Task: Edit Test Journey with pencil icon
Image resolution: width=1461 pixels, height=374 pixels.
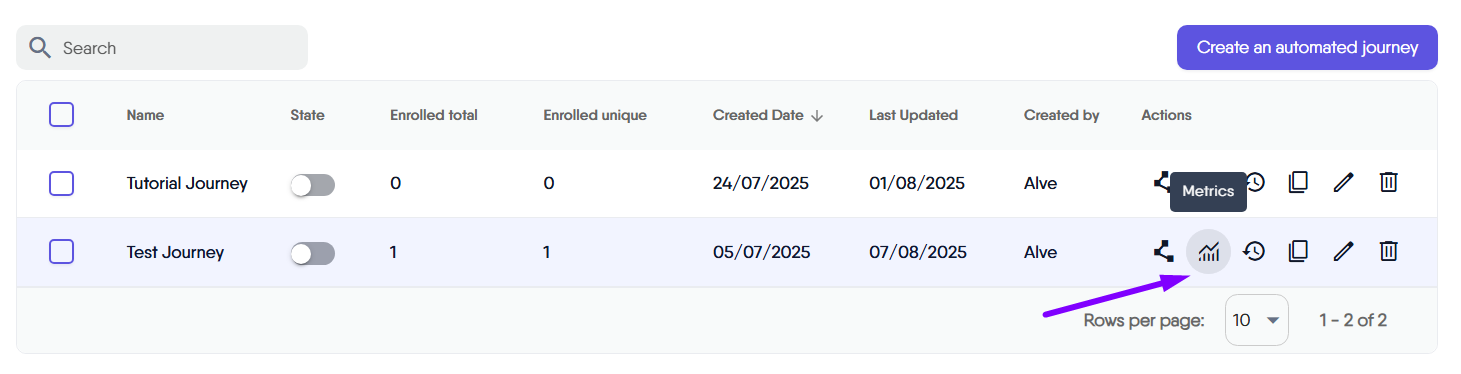Action: coord(1343,252)
